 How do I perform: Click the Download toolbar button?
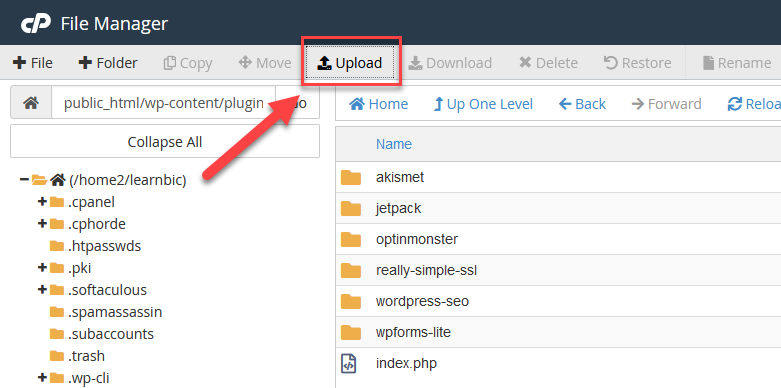coord(451,63)
